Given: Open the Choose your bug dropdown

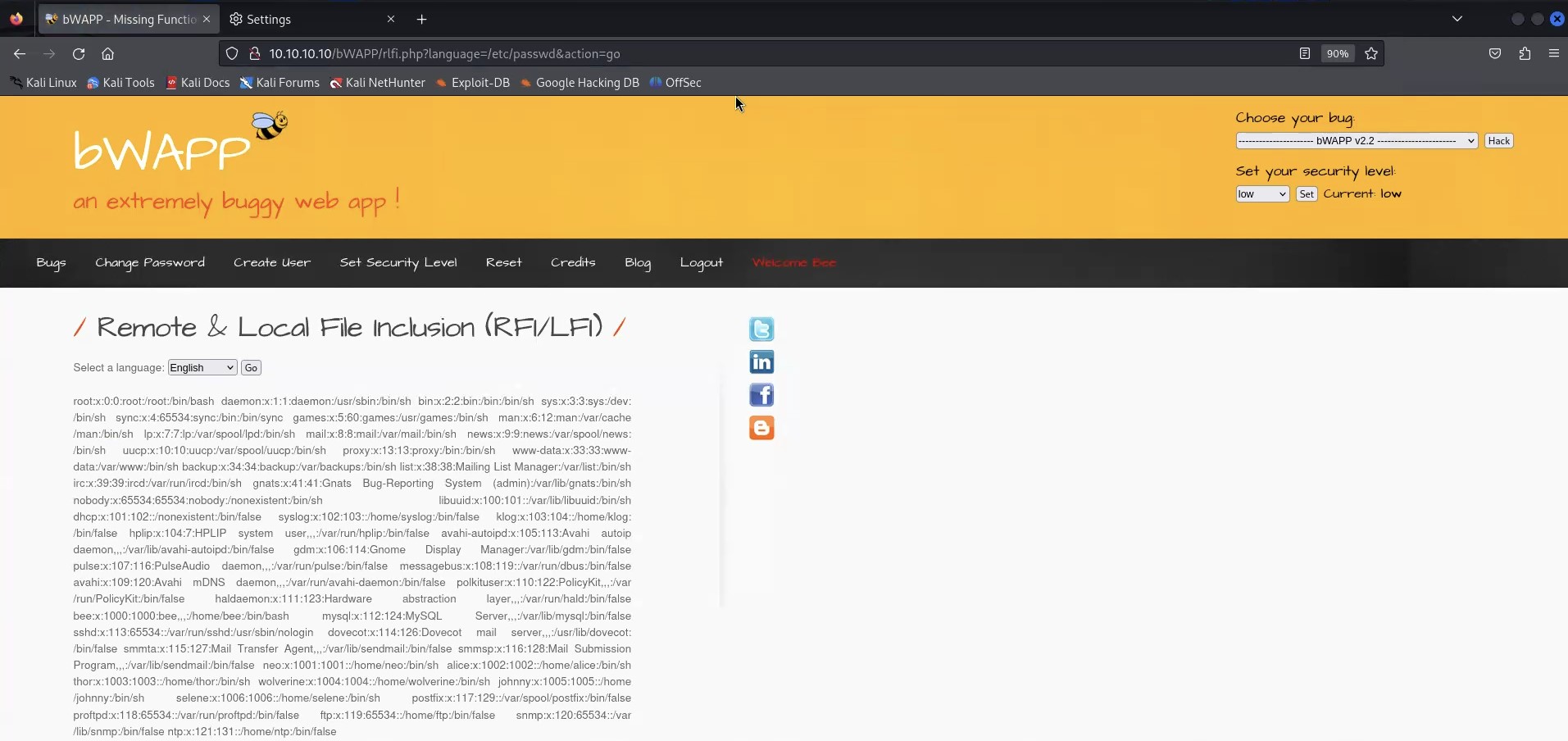Looking at the screenshot, I should 1357,141.
